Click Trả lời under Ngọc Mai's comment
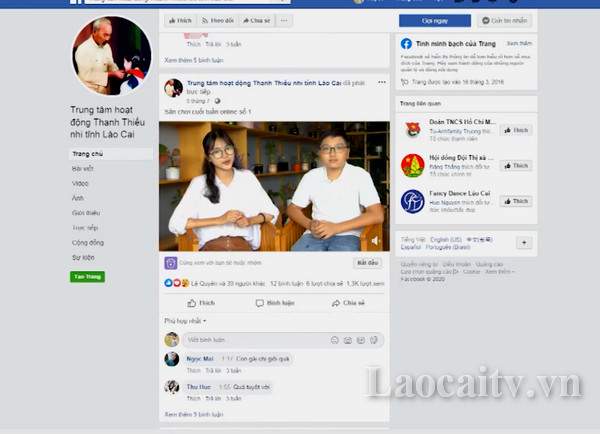The width and height of the screenshot is (600, 434). pos(213,370)
